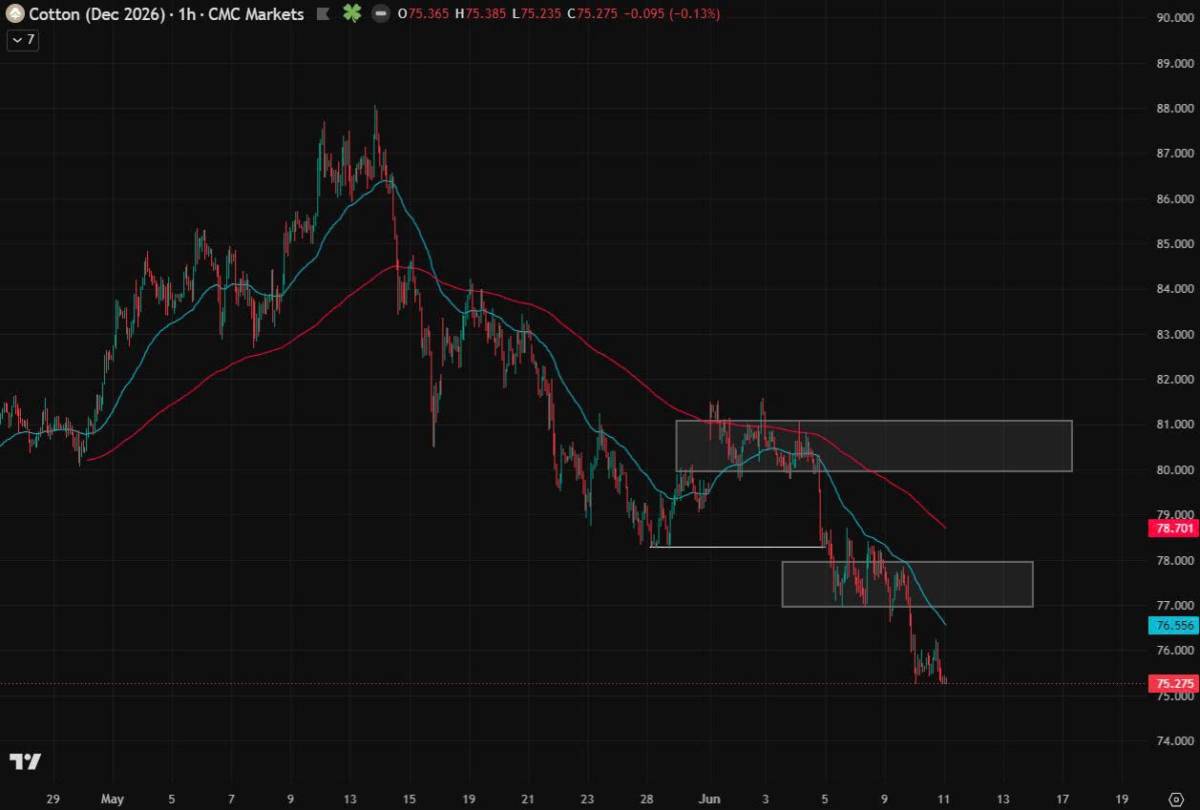Viewport: 1200px width, 810px height.
Task: Select the red 75.275 last price label
Action: click(x=1174, y=684)
